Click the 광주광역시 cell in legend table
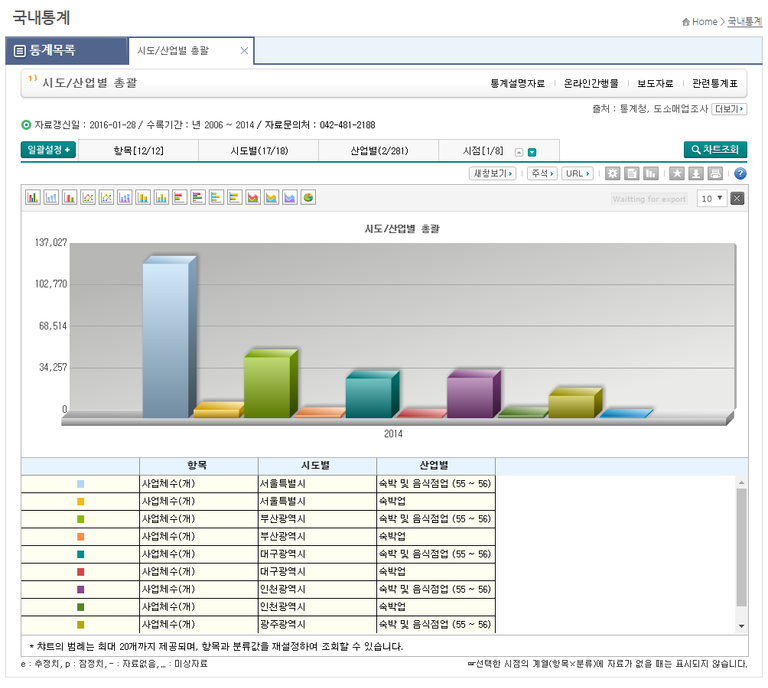The image size is (768, 688). tap(317, 624)
